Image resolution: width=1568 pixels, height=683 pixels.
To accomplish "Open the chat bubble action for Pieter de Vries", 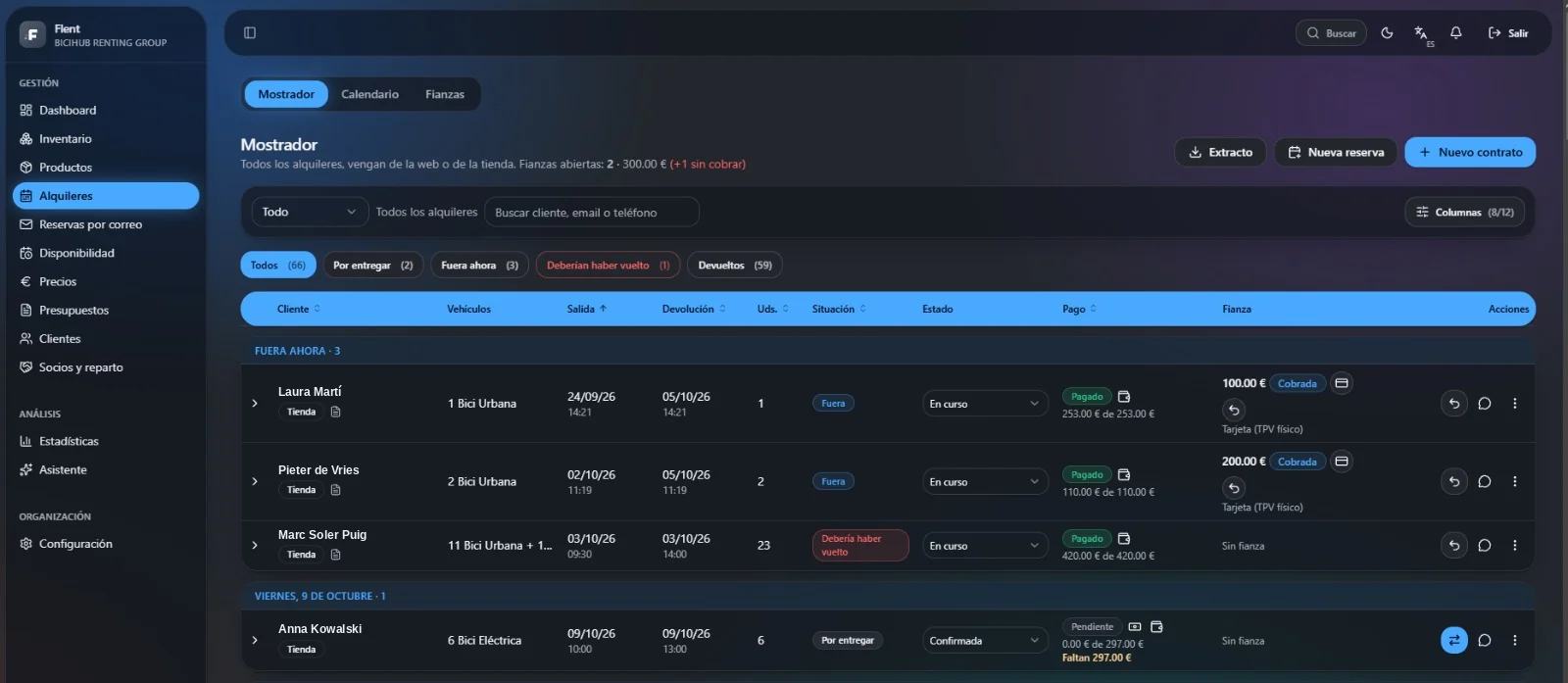I will pos(1485,482).
